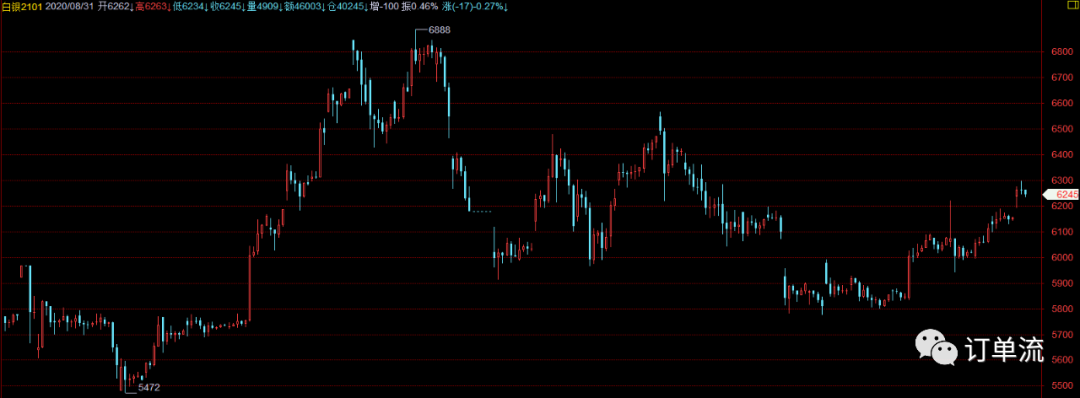The width and height of the screenshot is (1080, 398).
Task: Click the 5800 price axis label
Action: [x=1063, y=309]
